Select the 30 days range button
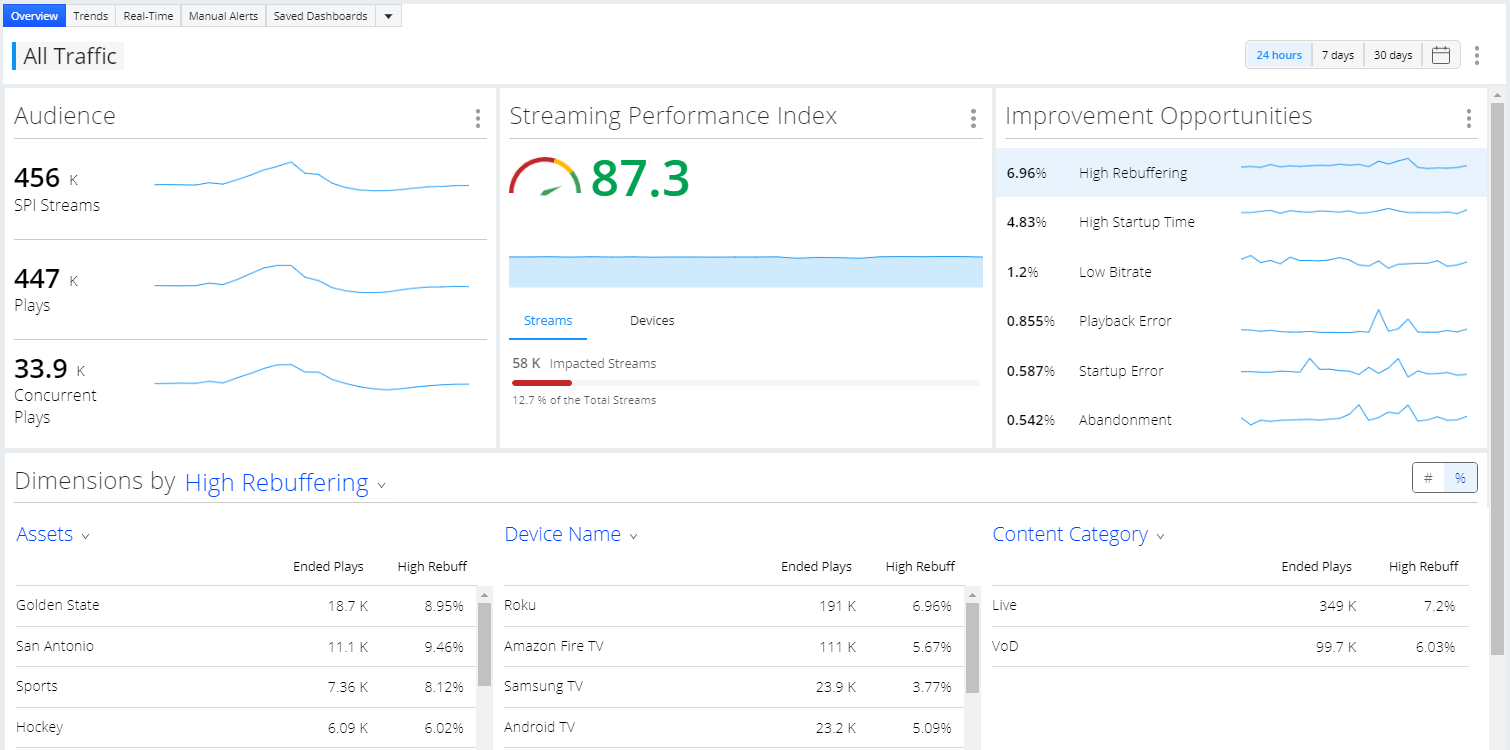1510x750 pixels. pos(1392,55)
